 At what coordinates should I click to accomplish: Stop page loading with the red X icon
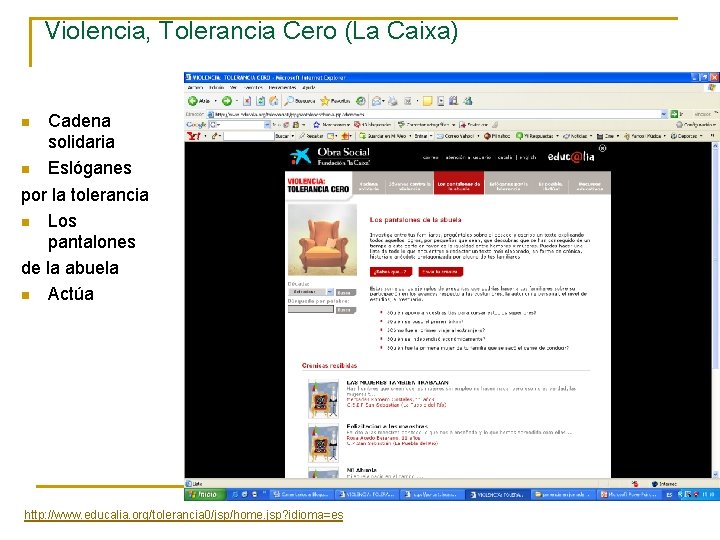coord(247,101)
